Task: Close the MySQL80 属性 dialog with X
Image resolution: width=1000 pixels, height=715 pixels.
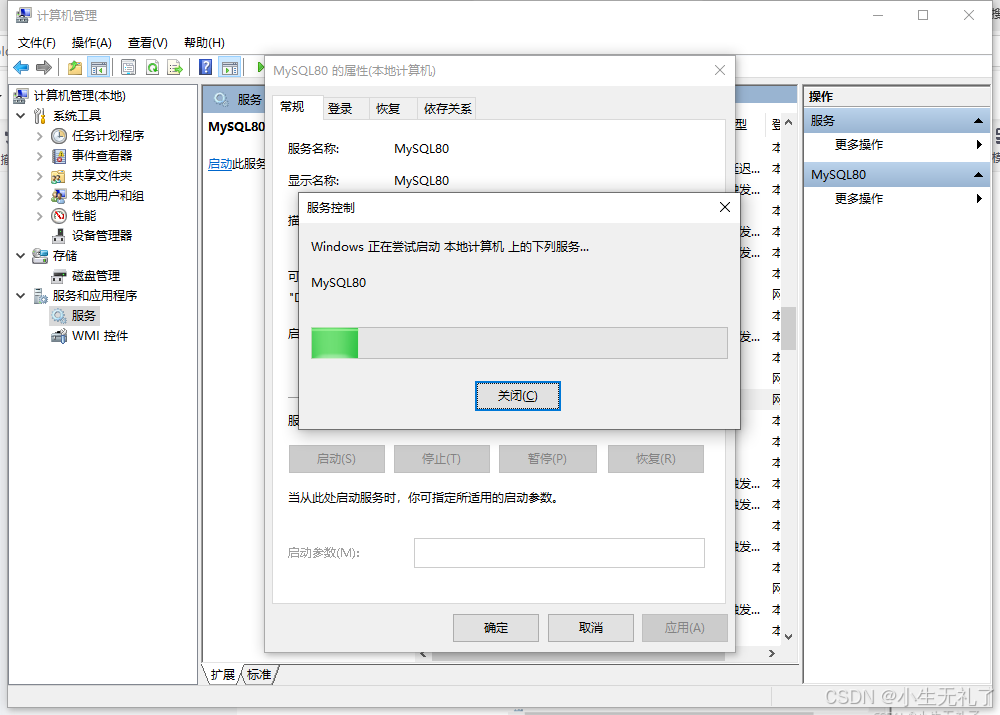Action: 720,70
